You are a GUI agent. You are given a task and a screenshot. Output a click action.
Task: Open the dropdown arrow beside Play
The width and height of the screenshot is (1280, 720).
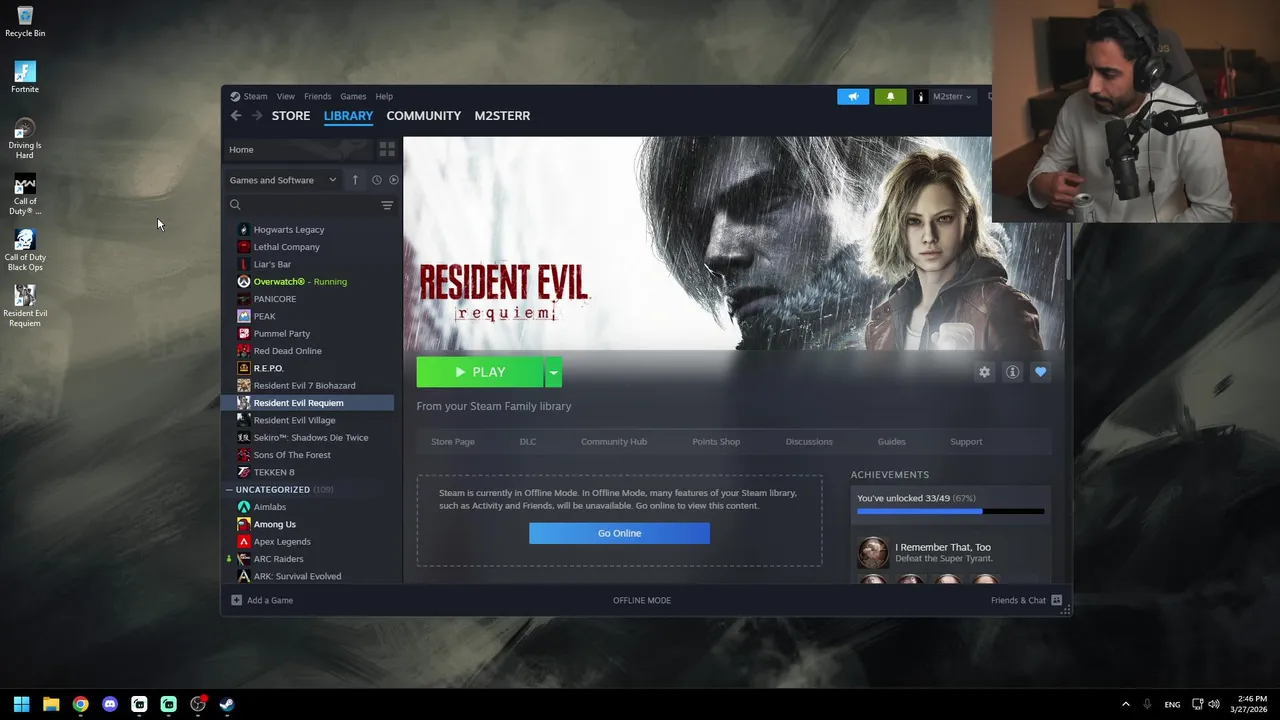(x=553, y=372)
